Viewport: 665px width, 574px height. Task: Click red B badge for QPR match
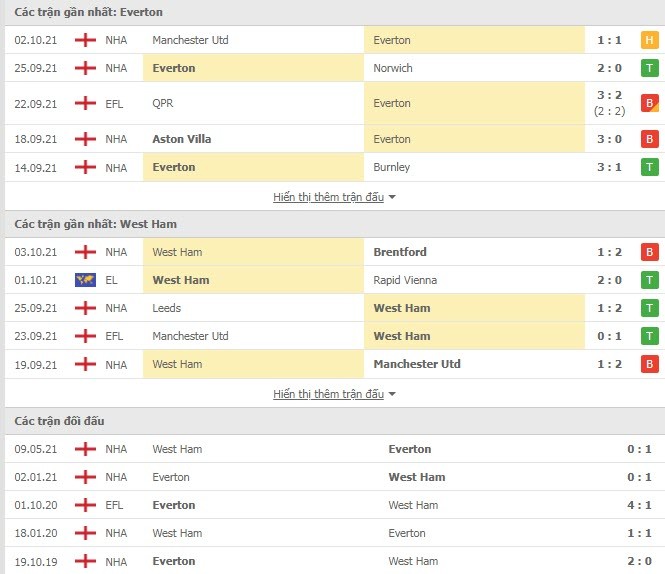point(649,103)
